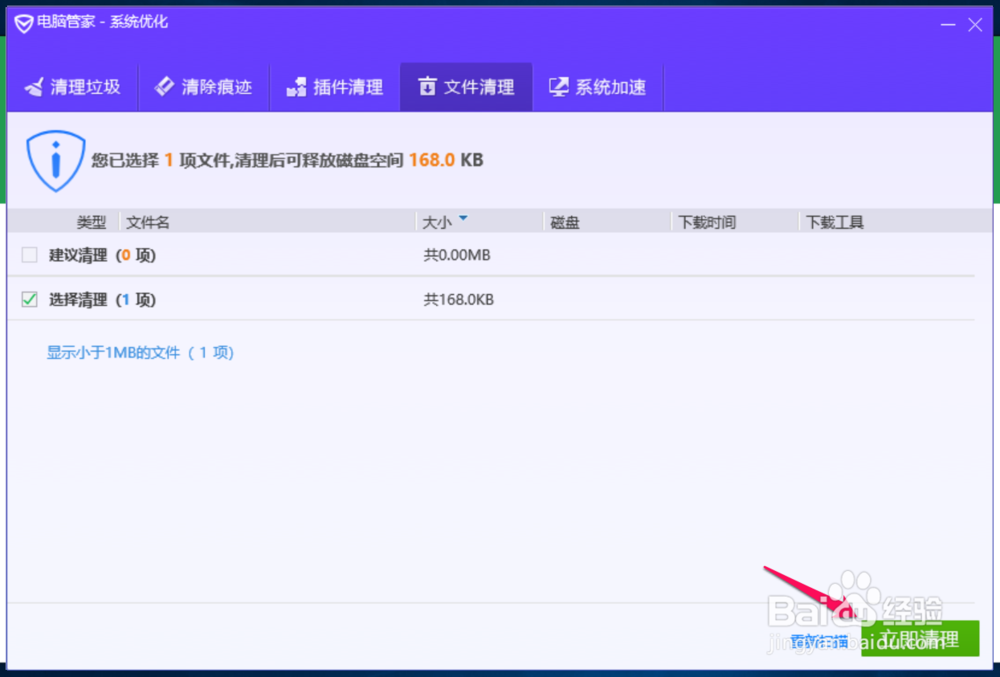This screenshot has height=677, width=1000.
Task: Click the eraser icon on 清除痕迹 tab
Action: tap(164, 87)
